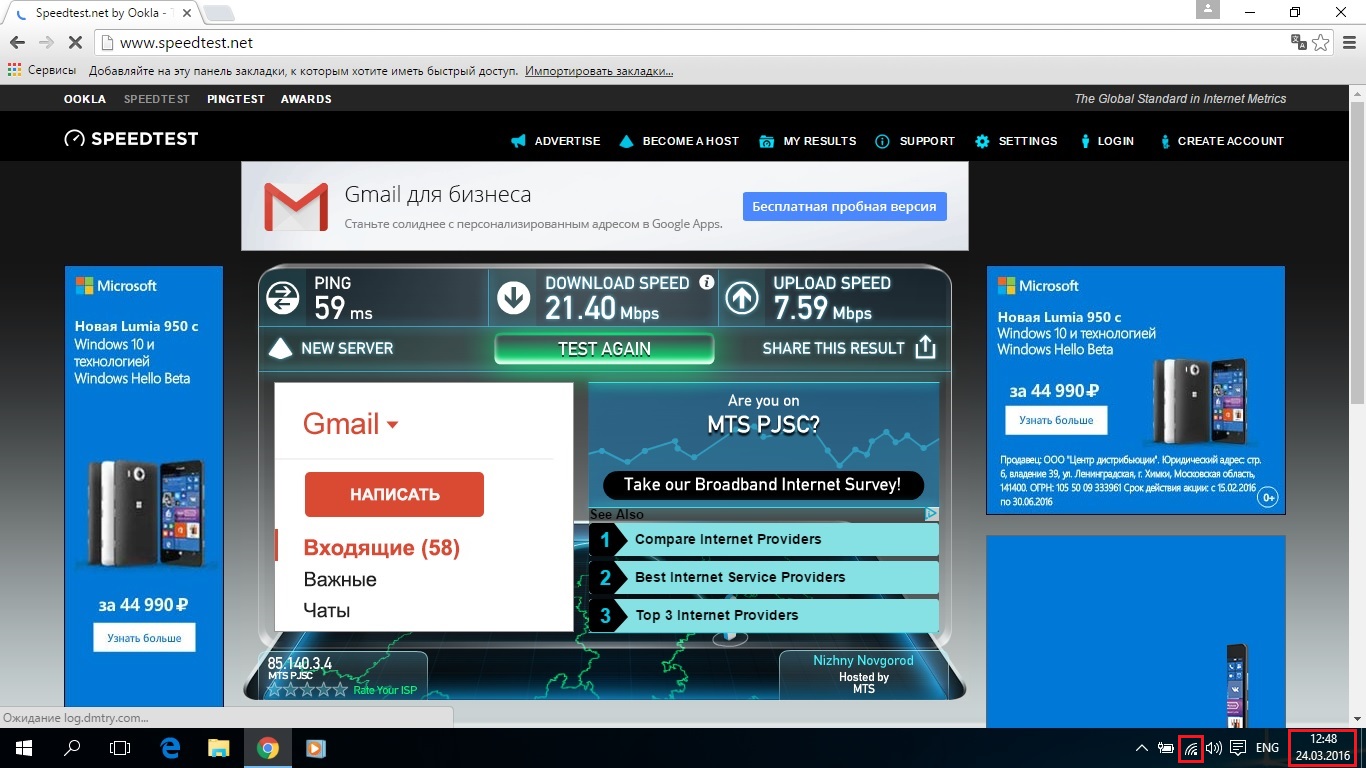Show hidden tray icons chevron

(x=1141, y=747)
